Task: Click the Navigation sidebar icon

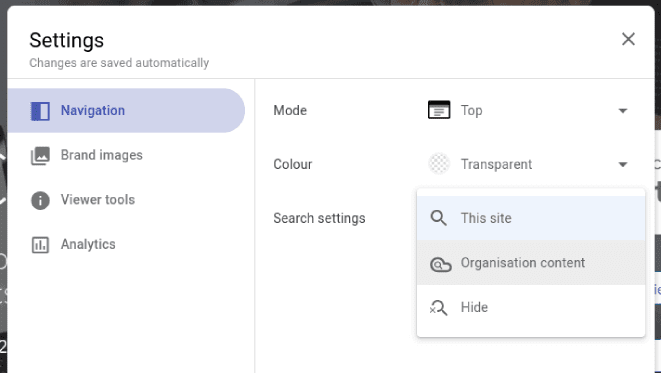Action: pos(40,111)
